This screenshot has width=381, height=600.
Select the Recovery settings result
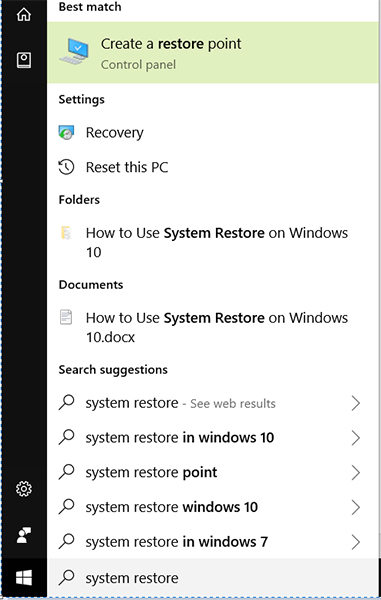pyautogui.click(x=213, y=133)
